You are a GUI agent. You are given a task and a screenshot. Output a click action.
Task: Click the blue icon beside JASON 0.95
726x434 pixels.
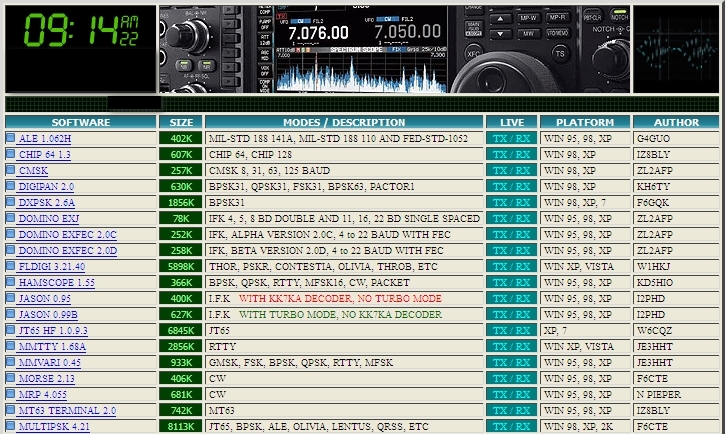point(10,298)
